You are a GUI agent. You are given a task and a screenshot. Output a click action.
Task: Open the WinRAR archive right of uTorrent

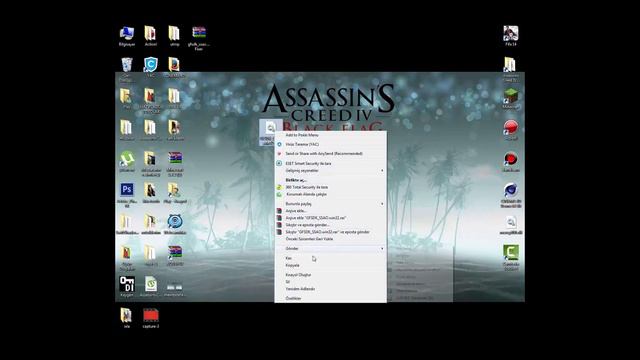(175, 164)
